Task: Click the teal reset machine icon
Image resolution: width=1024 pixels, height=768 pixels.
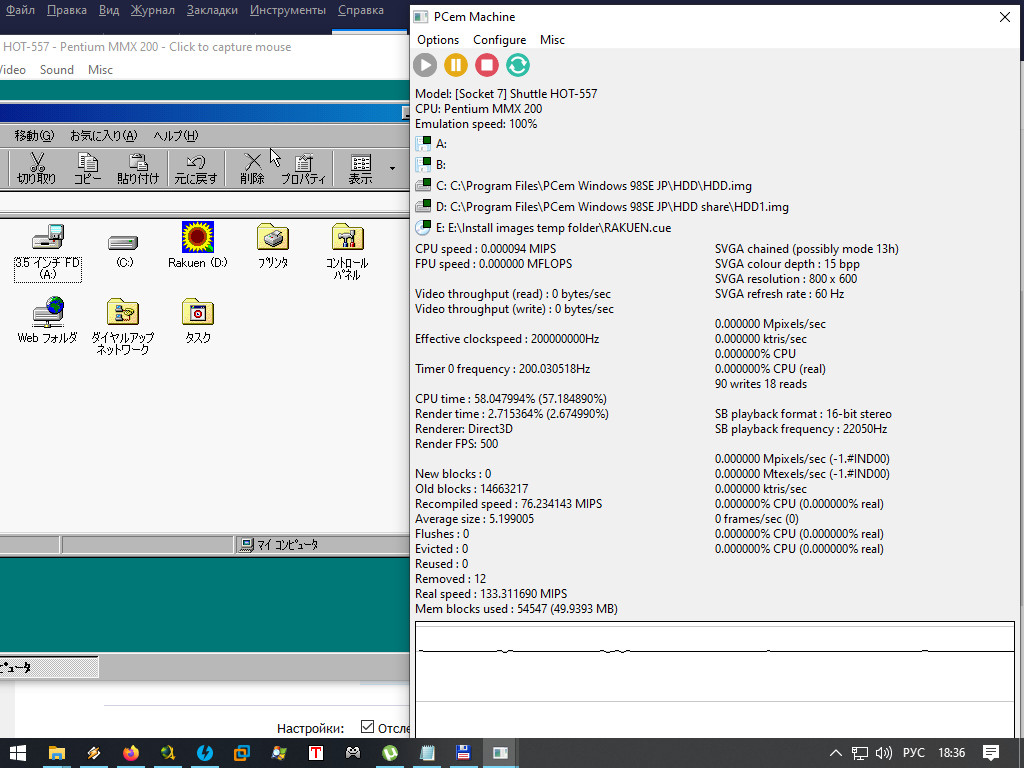Action: point(518,65)
